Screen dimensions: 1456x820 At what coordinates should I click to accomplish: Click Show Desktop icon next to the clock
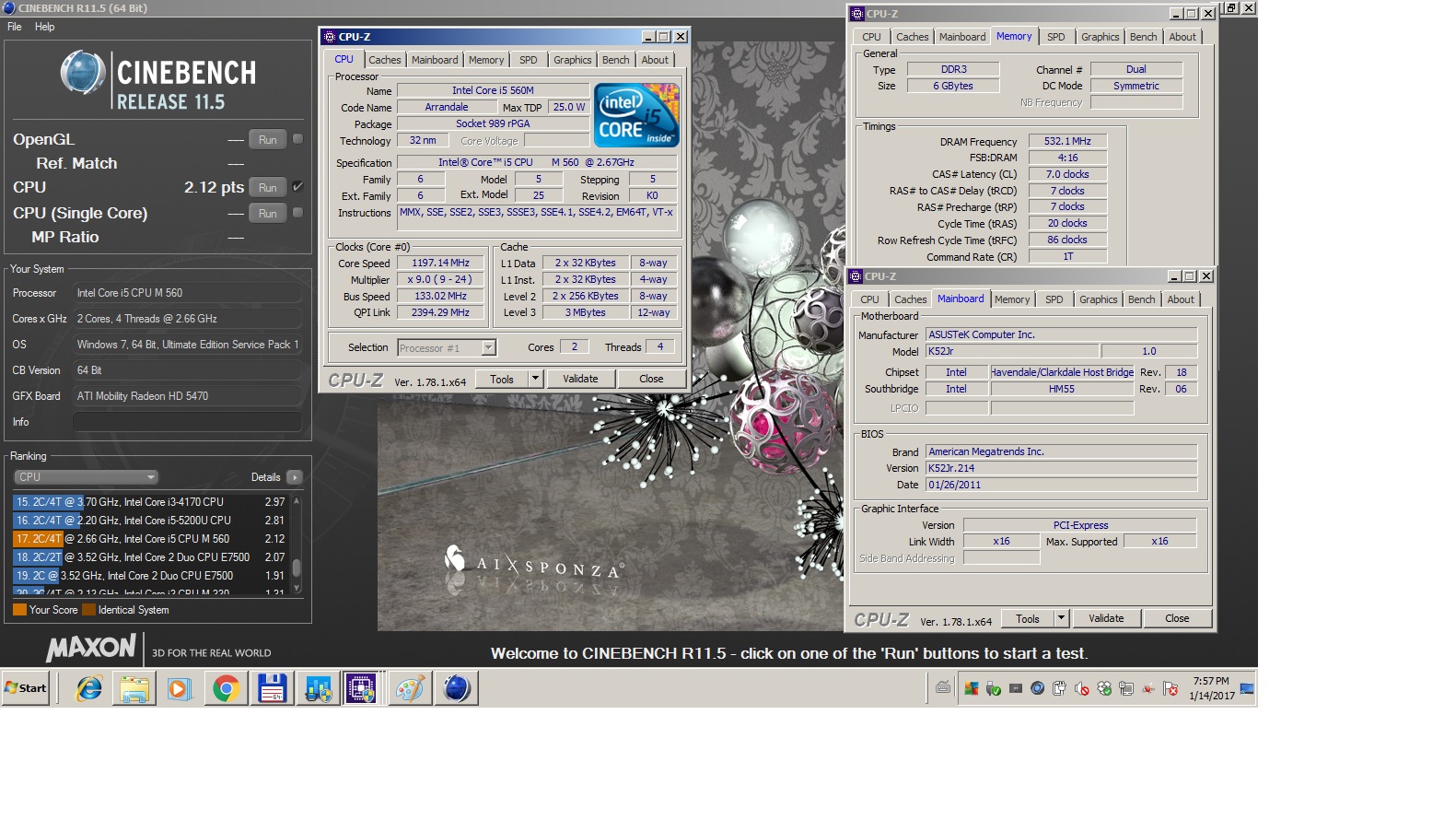(1247, 688)
